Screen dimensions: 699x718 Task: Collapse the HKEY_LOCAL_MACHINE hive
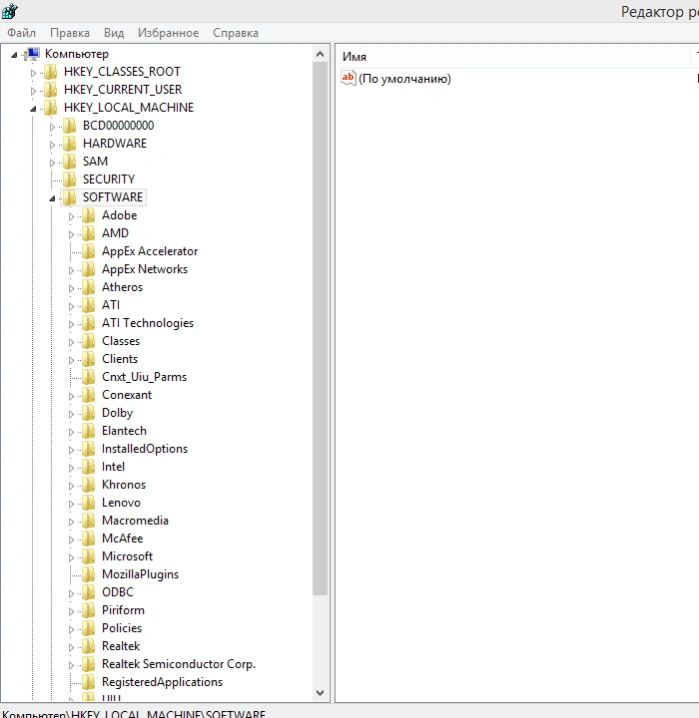(x=33, y=109)
